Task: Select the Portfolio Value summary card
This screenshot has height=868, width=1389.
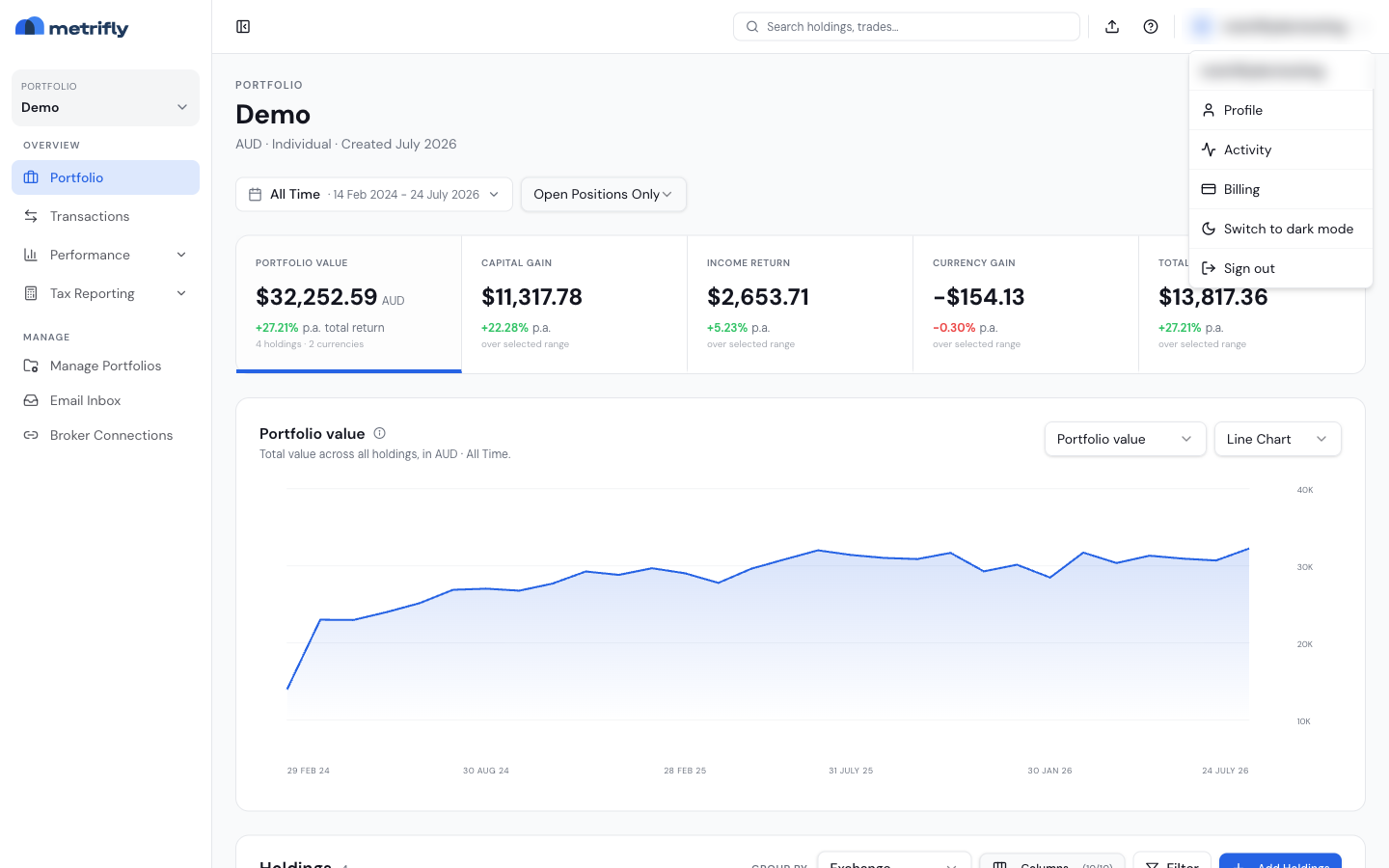Action: [x=349, y=305]
